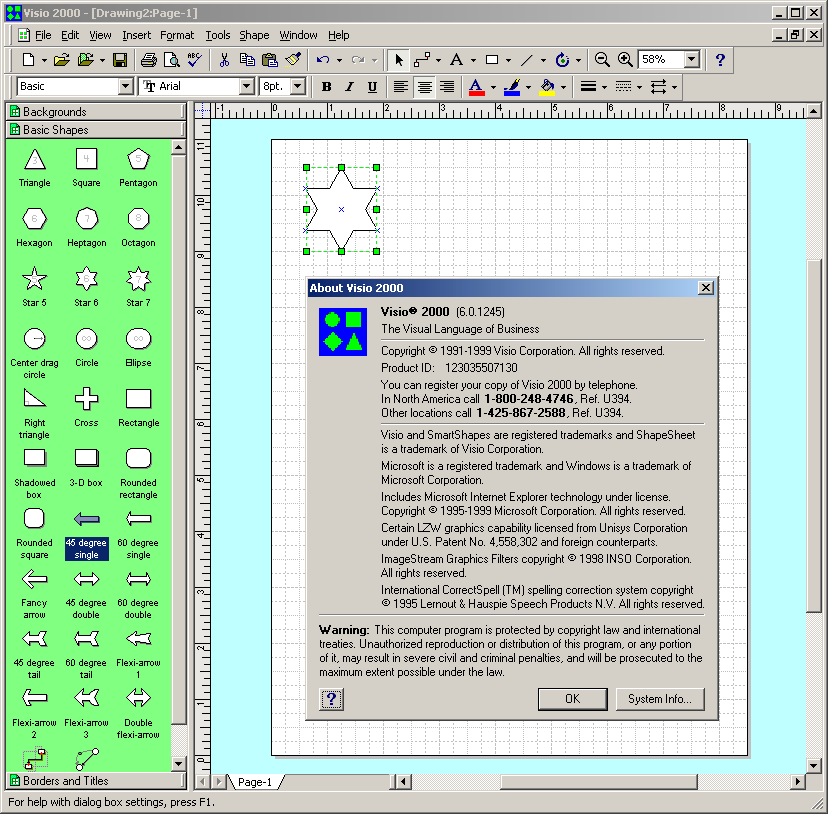
Task: Click the Paste clipboard icon
Action: [270, 60]
